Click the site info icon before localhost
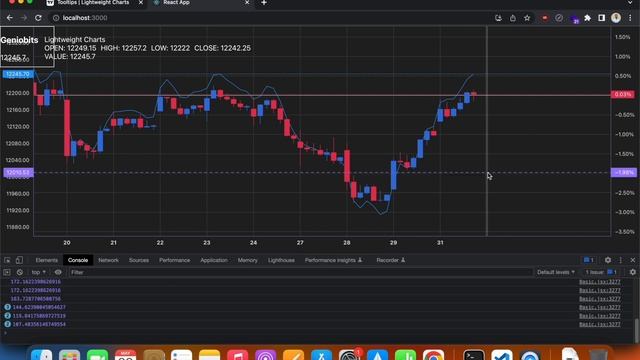Viewport: 640px width, 360px height. [x=56, y=18]
